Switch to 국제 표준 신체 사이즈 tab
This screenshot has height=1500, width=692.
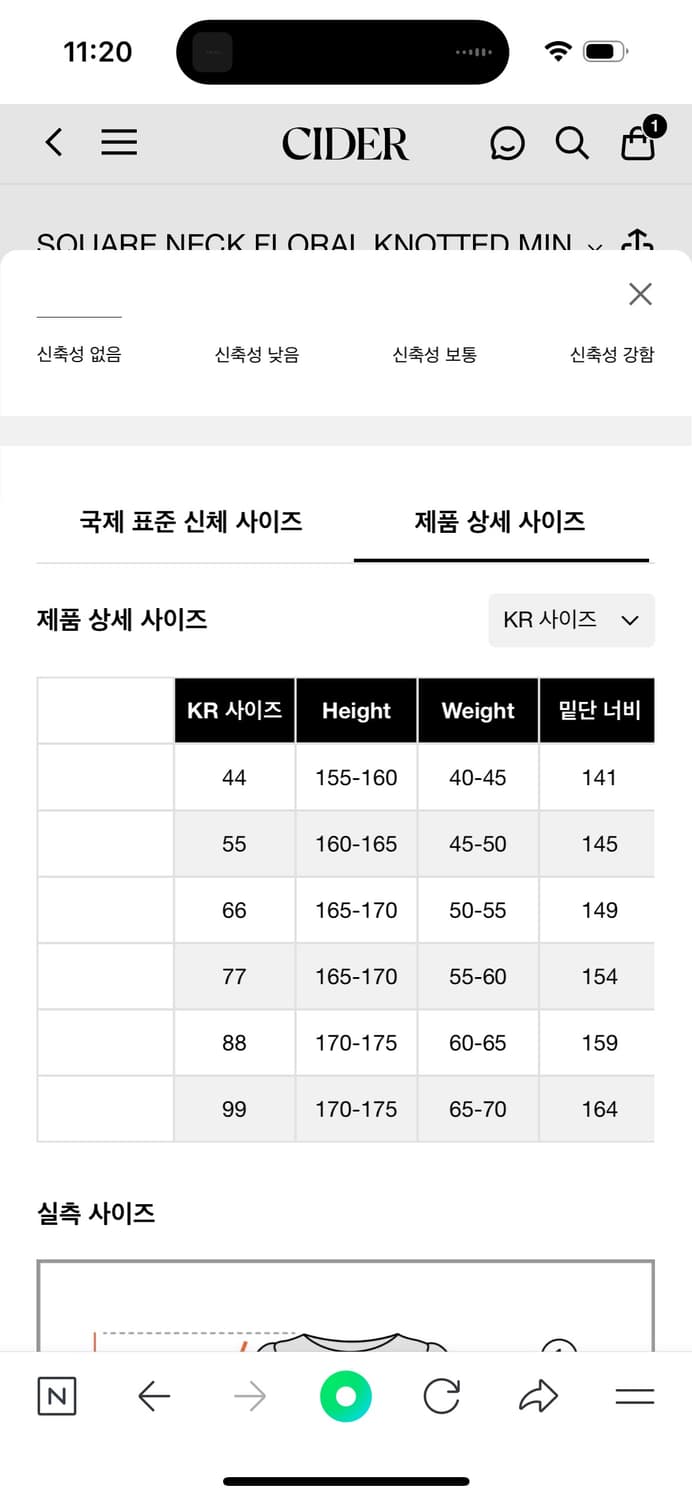pos(191,521)
